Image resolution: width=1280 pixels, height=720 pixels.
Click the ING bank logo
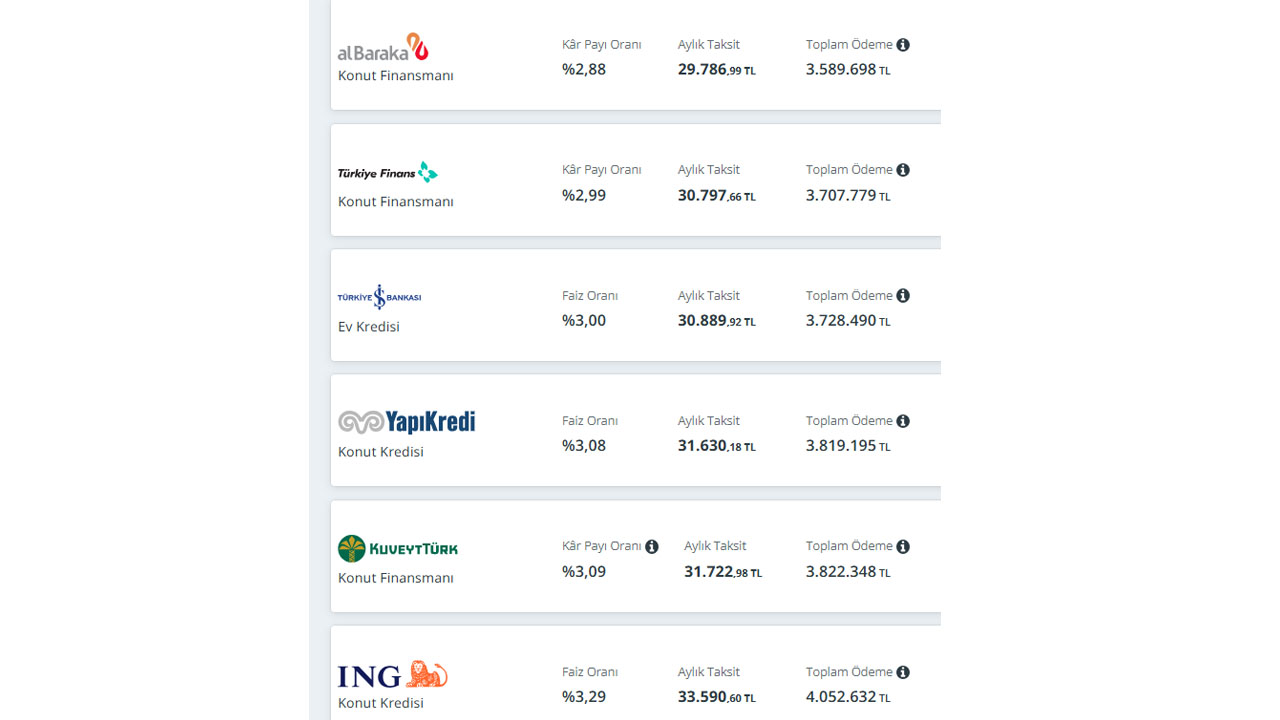pyautogui.click(x=393, y=675)
